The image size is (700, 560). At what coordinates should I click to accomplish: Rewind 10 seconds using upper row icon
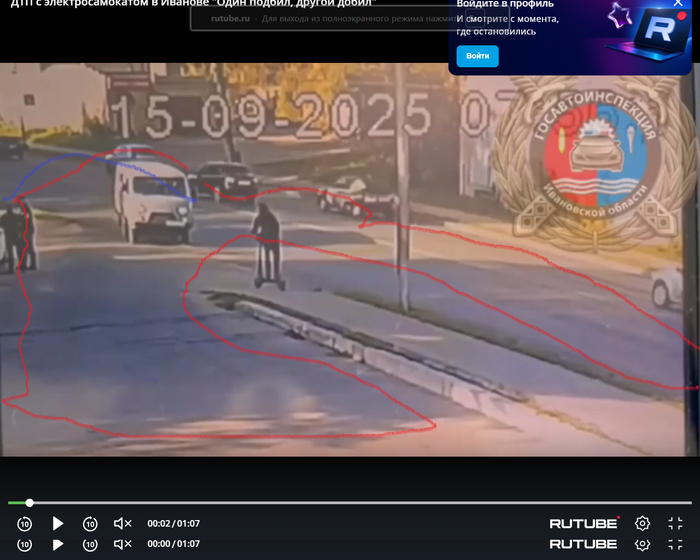click(24, 524)
